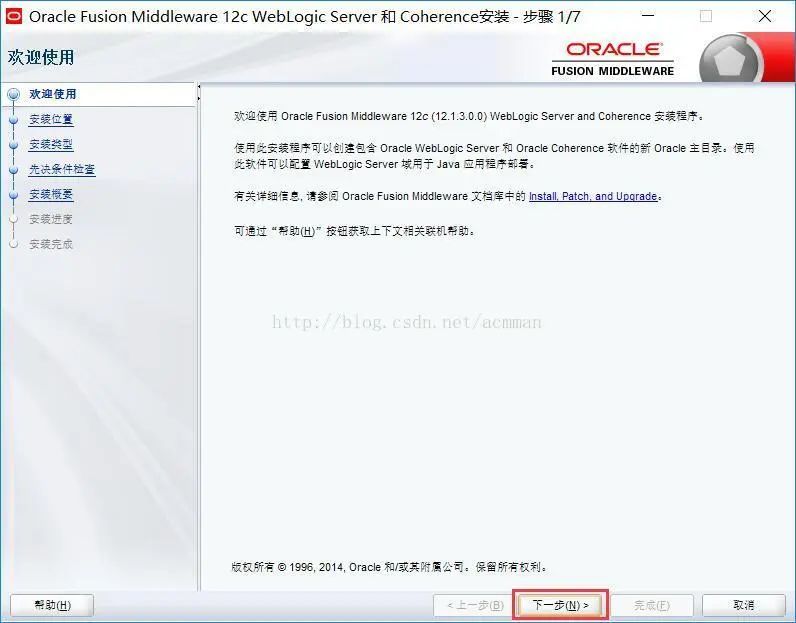Screen dimensions: 796x623
Task: Click the 安装完成 step bullet icon
Action: tap(14, 244)
